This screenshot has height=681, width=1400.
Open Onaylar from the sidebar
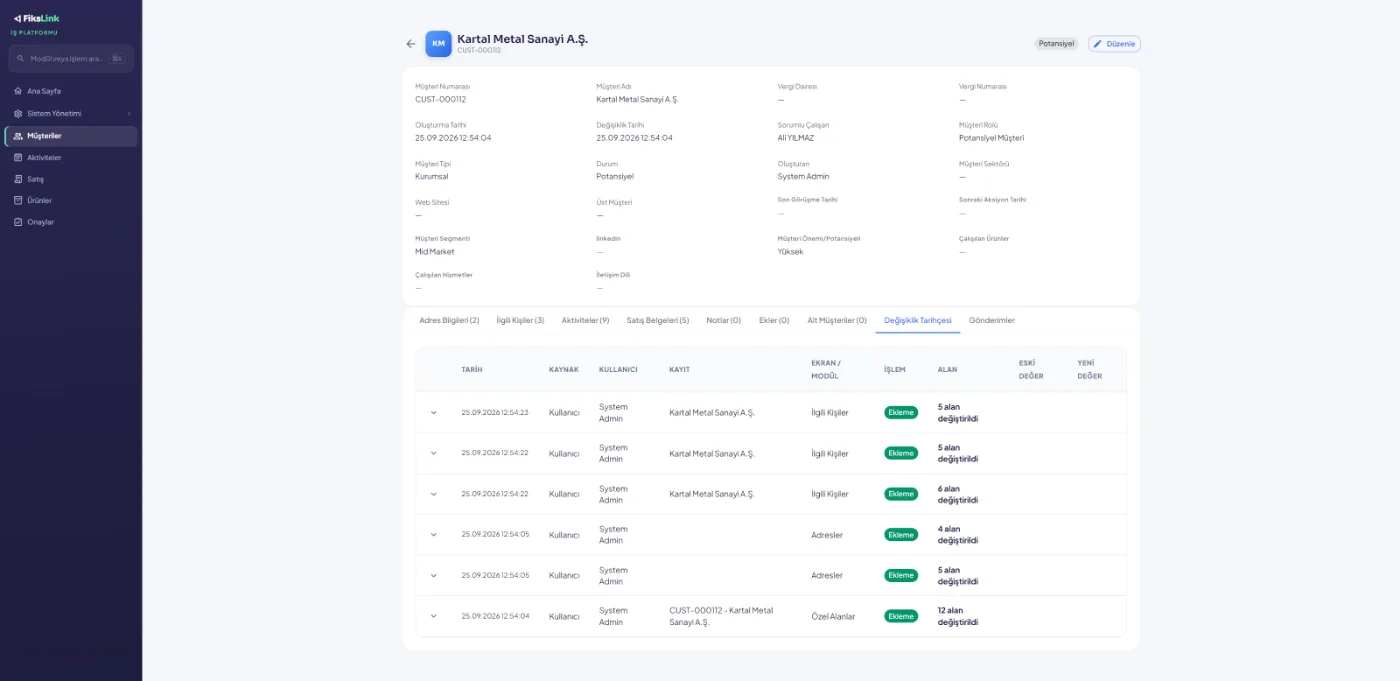click(x=70, y=222)
